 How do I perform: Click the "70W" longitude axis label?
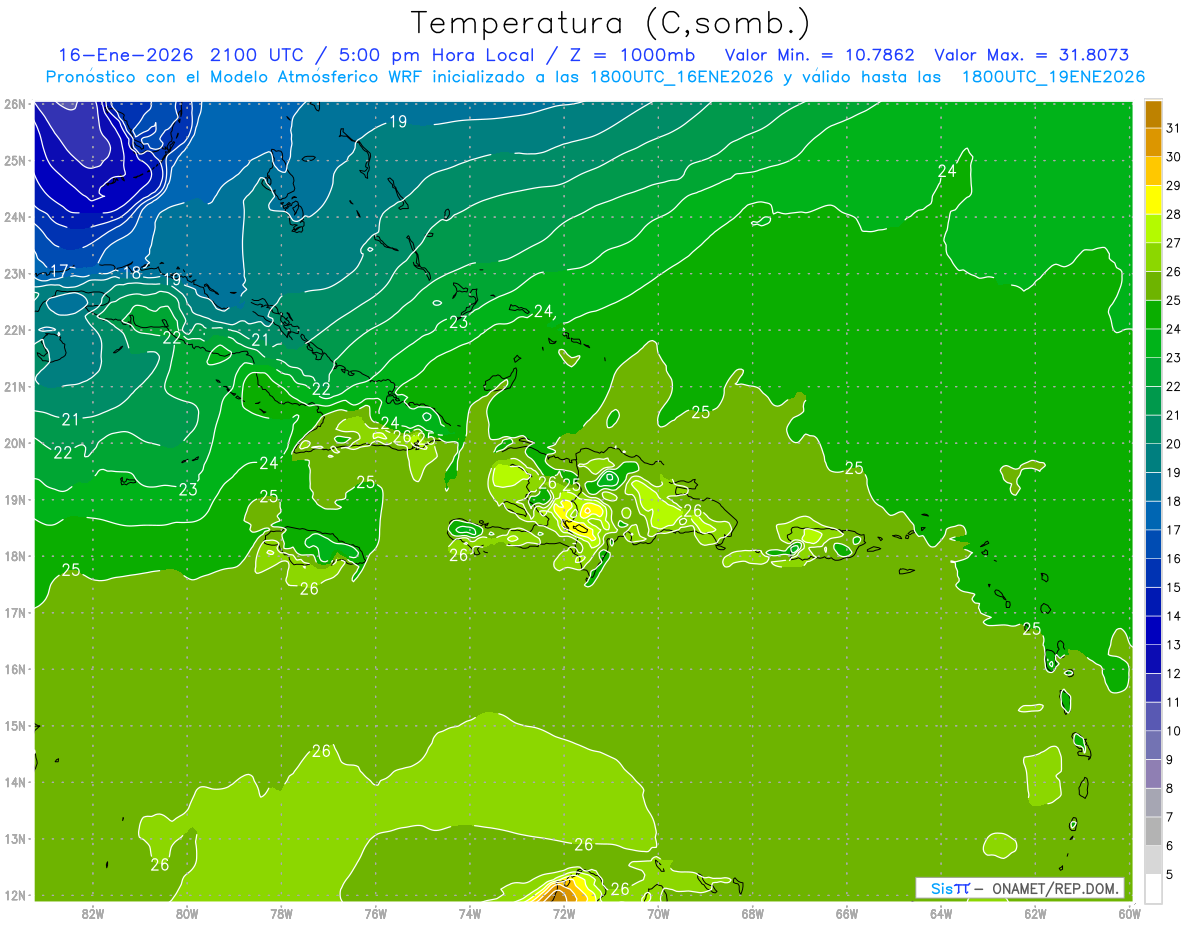(x=658, y=913)
